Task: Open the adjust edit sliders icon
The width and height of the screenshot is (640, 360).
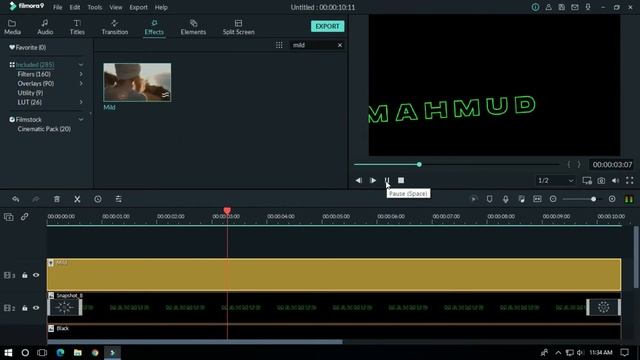Action: (118, 199)
